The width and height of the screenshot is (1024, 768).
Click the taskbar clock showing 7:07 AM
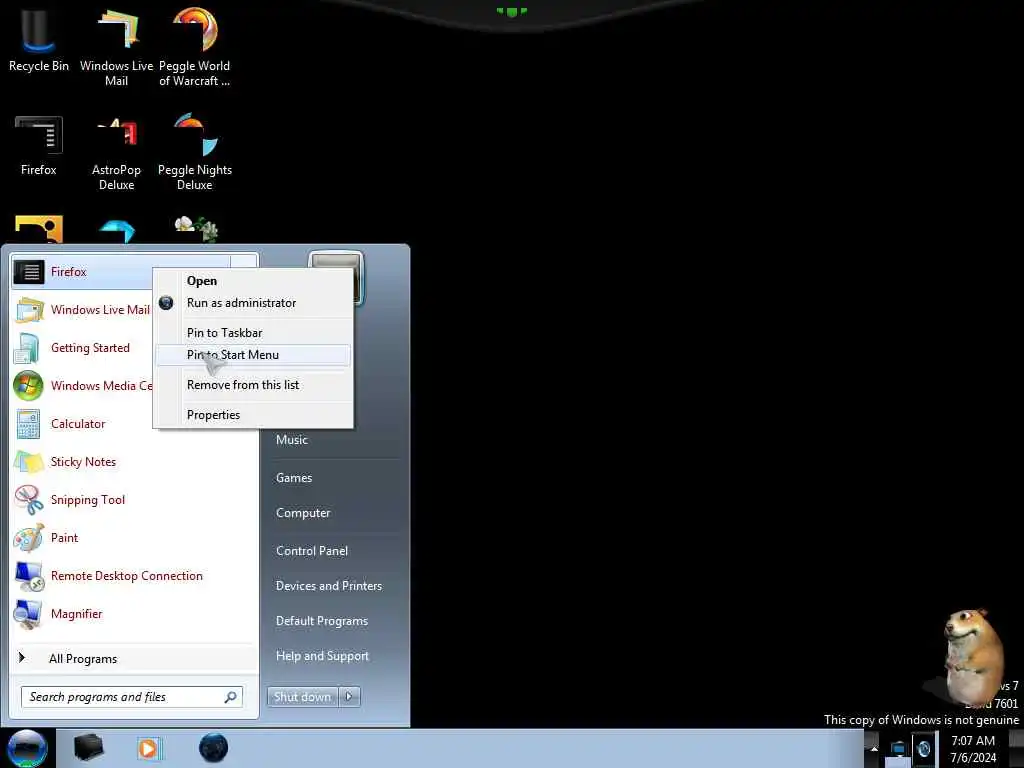click(973, 741)
